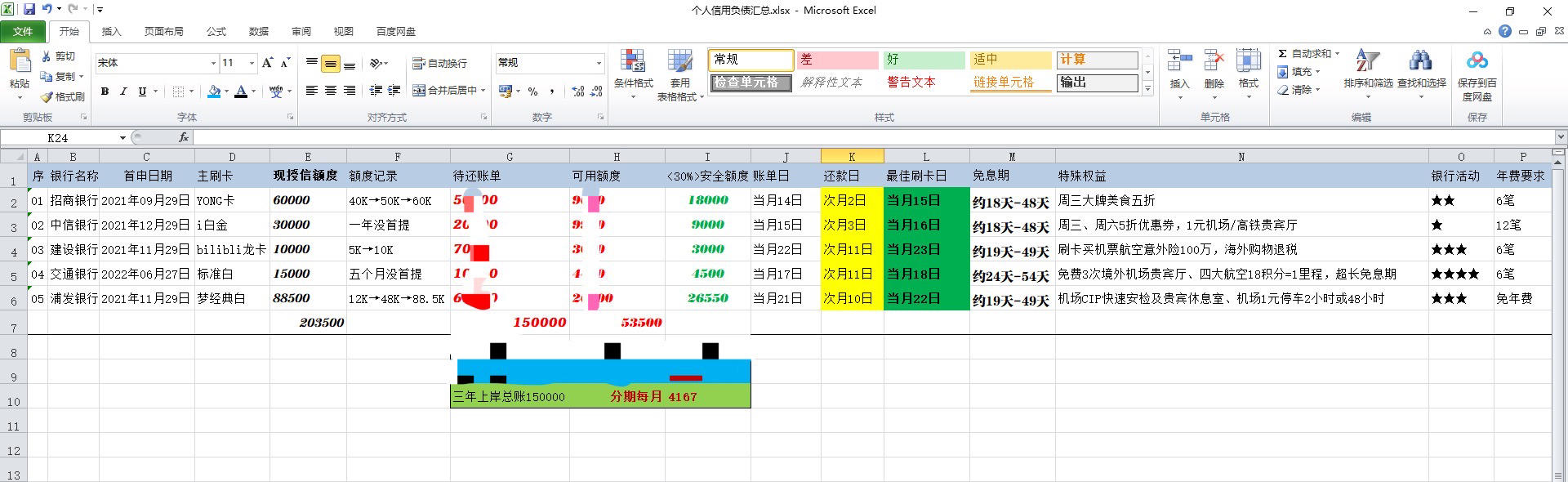Click the fx insert function icon
This screenshot has width=1568, height=482.
point(184,137)
